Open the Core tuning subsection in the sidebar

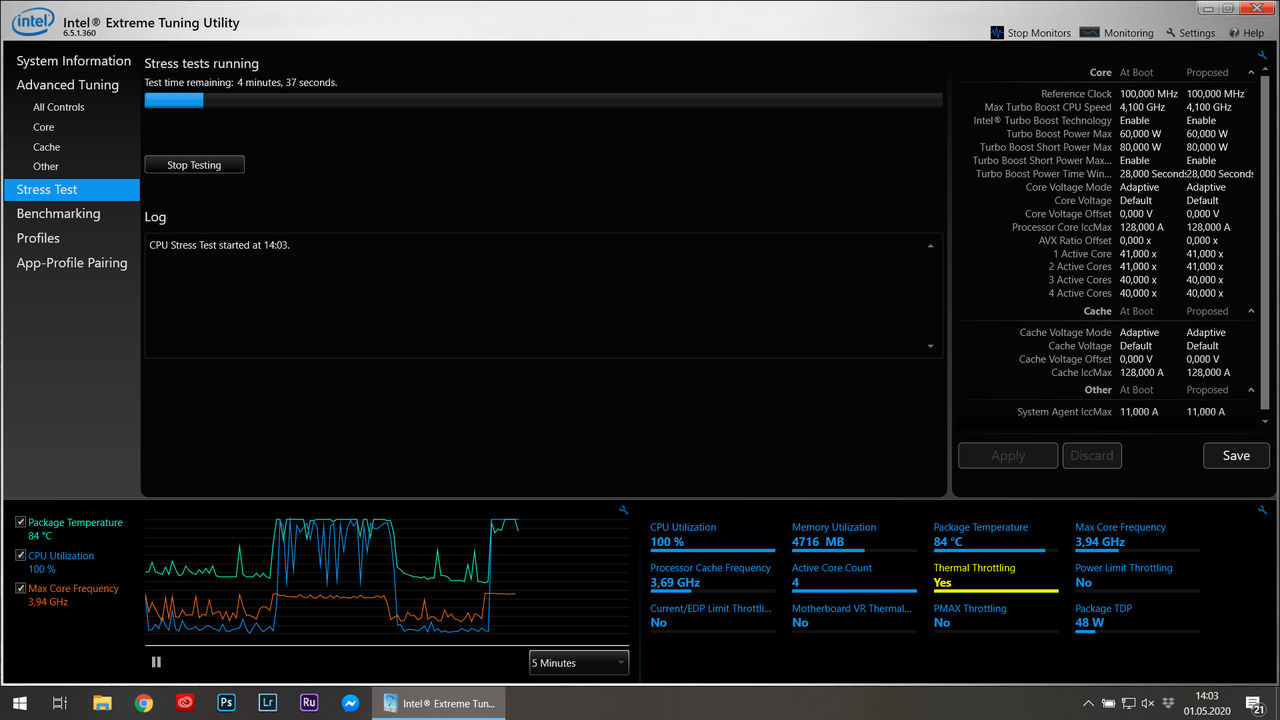point(44,127)
